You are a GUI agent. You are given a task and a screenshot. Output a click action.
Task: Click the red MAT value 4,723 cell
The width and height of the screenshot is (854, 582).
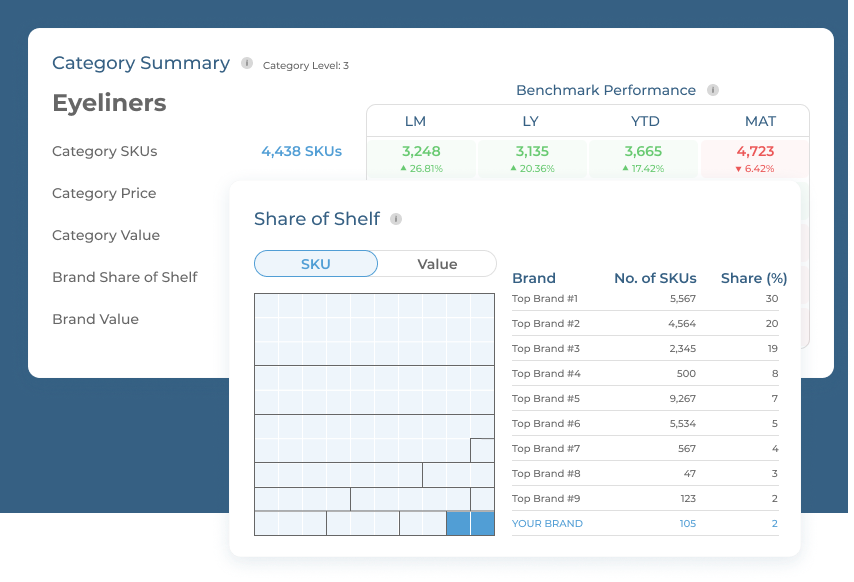755,157
